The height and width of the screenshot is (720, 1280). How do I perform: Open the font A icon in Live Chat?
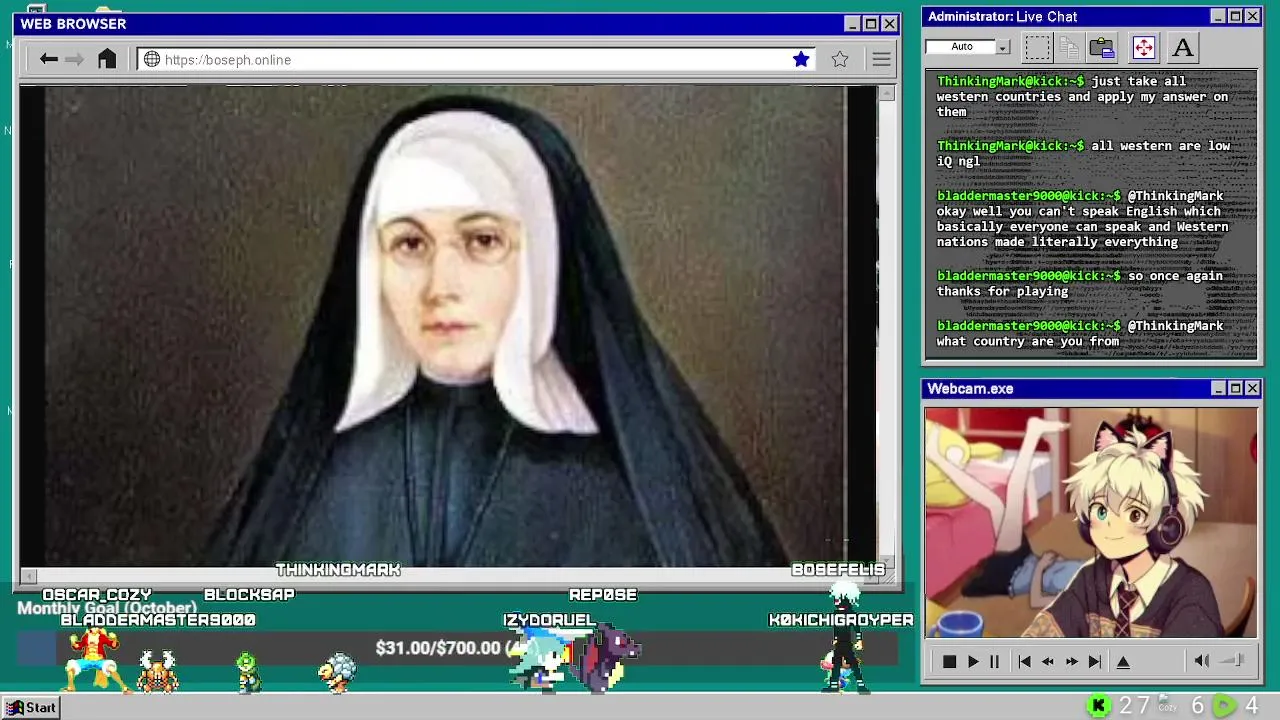tap(1183, 47)
